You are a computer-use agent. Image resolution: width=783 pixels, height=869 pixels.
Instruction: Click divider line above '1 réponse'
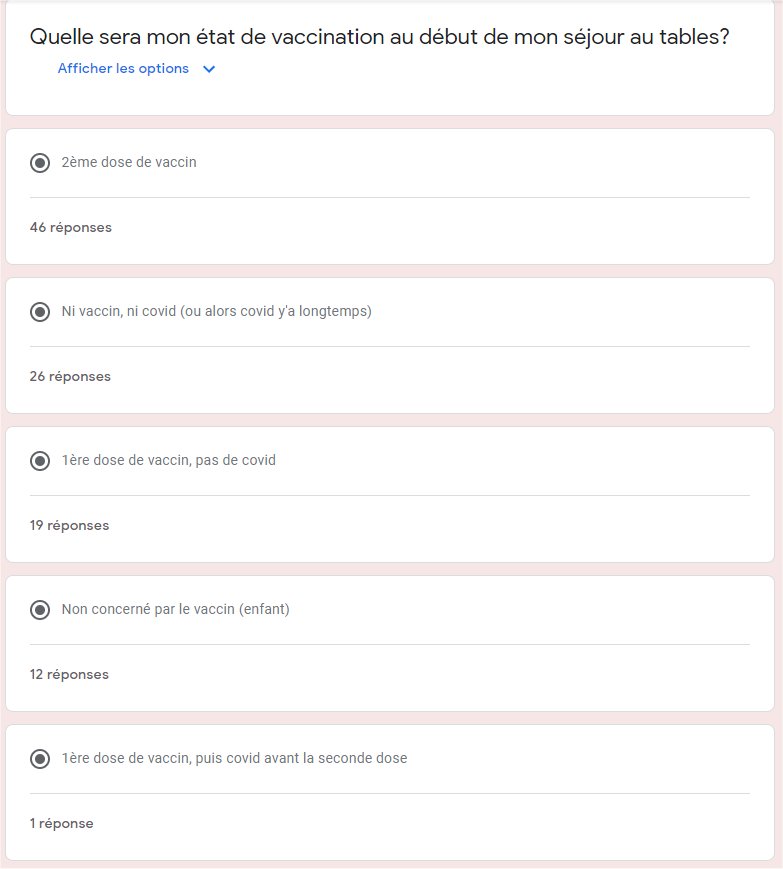tap(389, 793)
